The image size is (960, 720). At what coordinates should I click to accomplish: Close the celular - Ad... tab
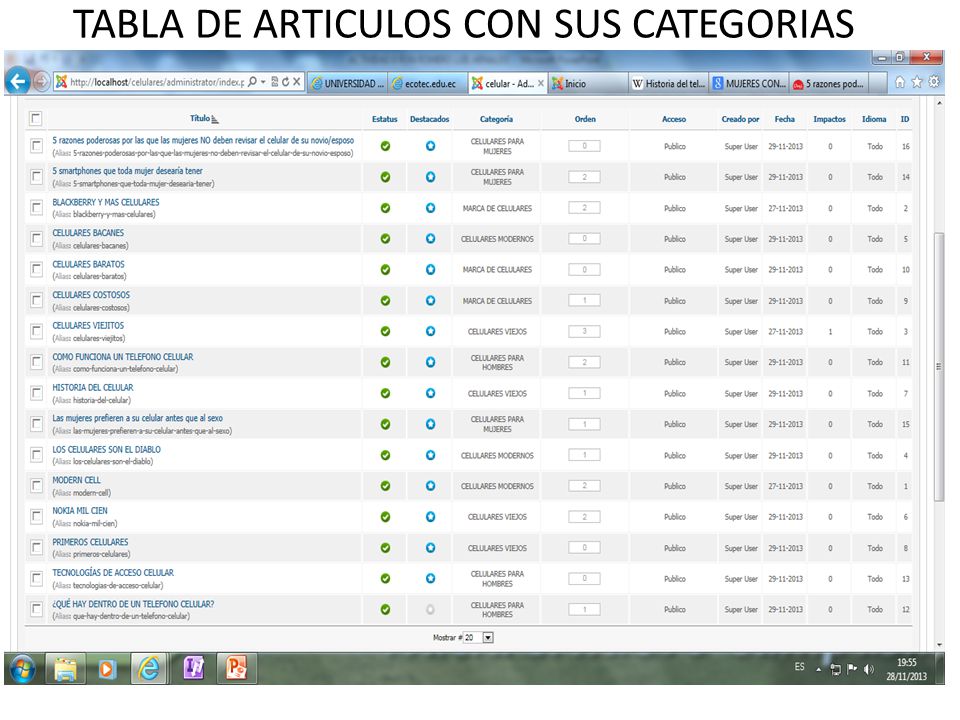point(541,84)
